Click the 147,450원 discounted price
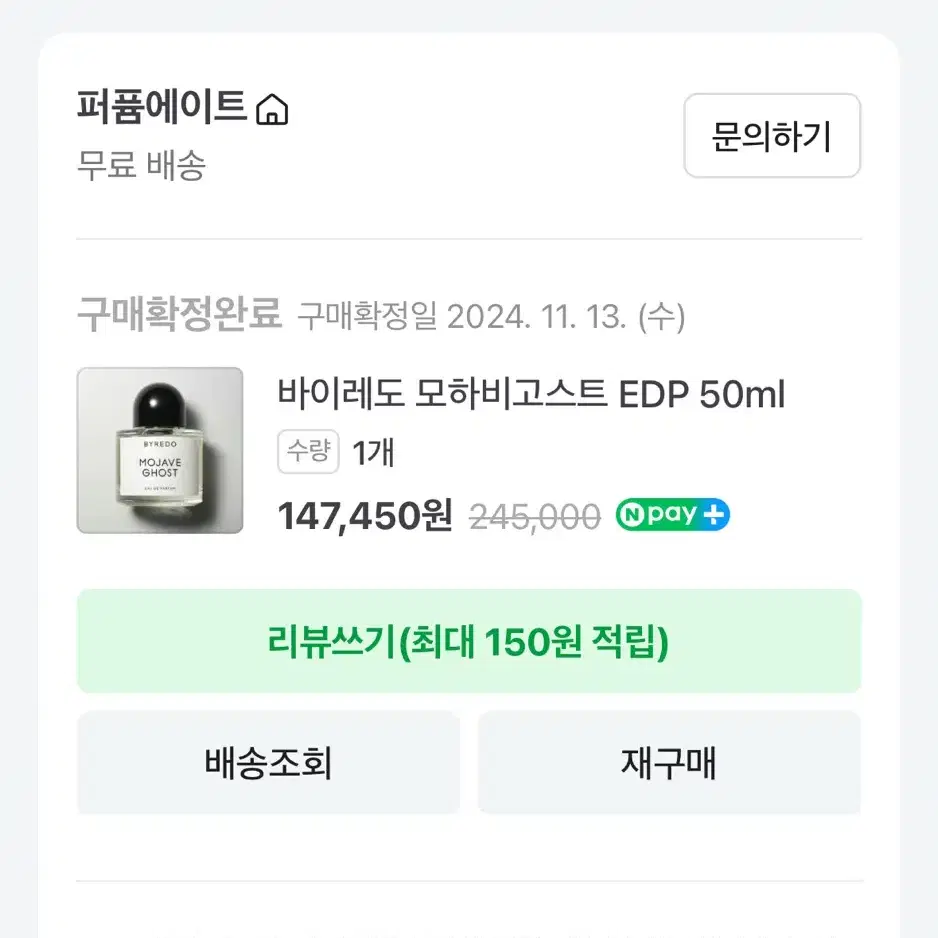Viewport: 938px width, 938px height. coord(365,516)
